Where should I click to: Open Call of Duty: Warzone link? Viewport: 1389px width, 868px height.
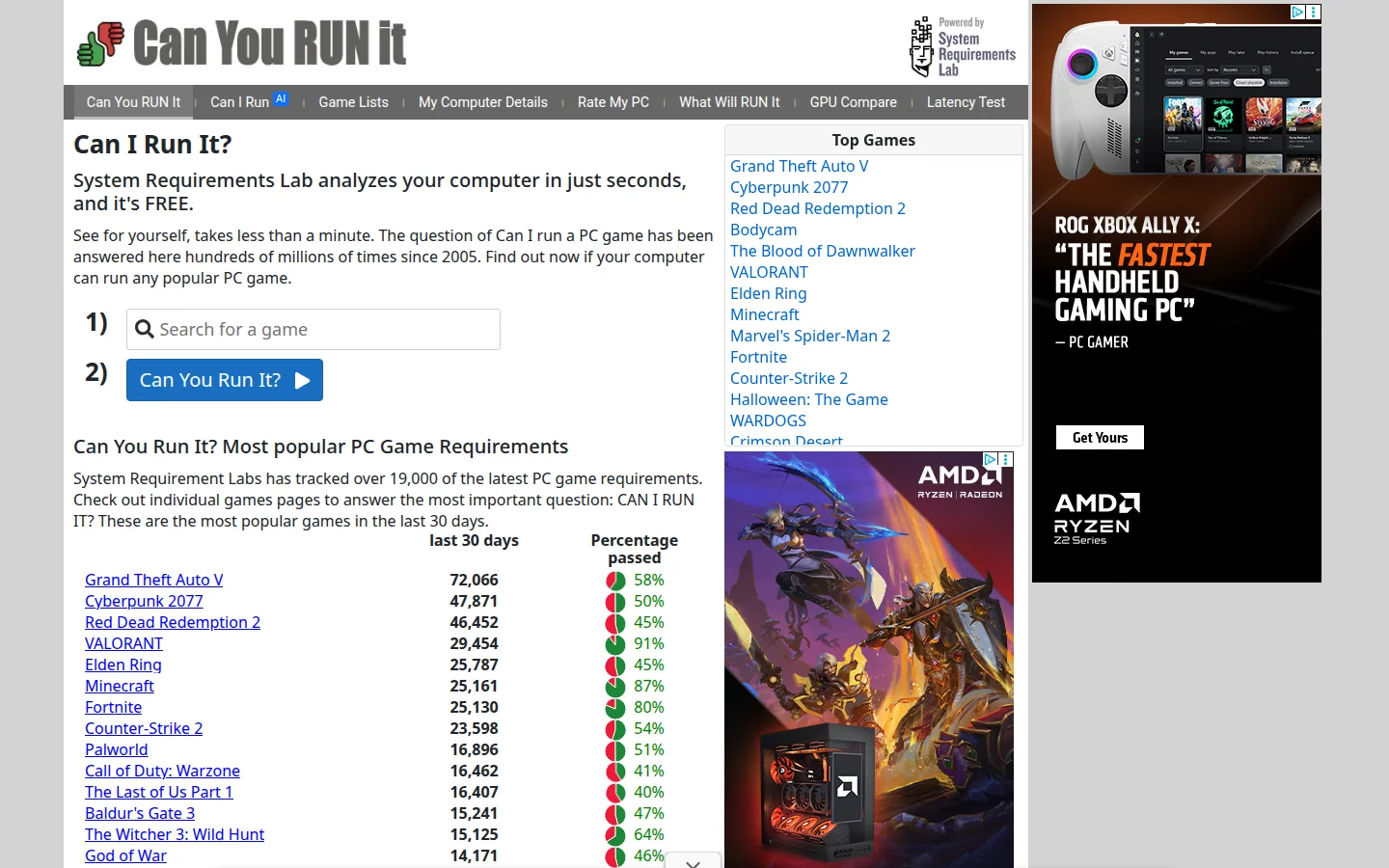(x=162, y=771)
